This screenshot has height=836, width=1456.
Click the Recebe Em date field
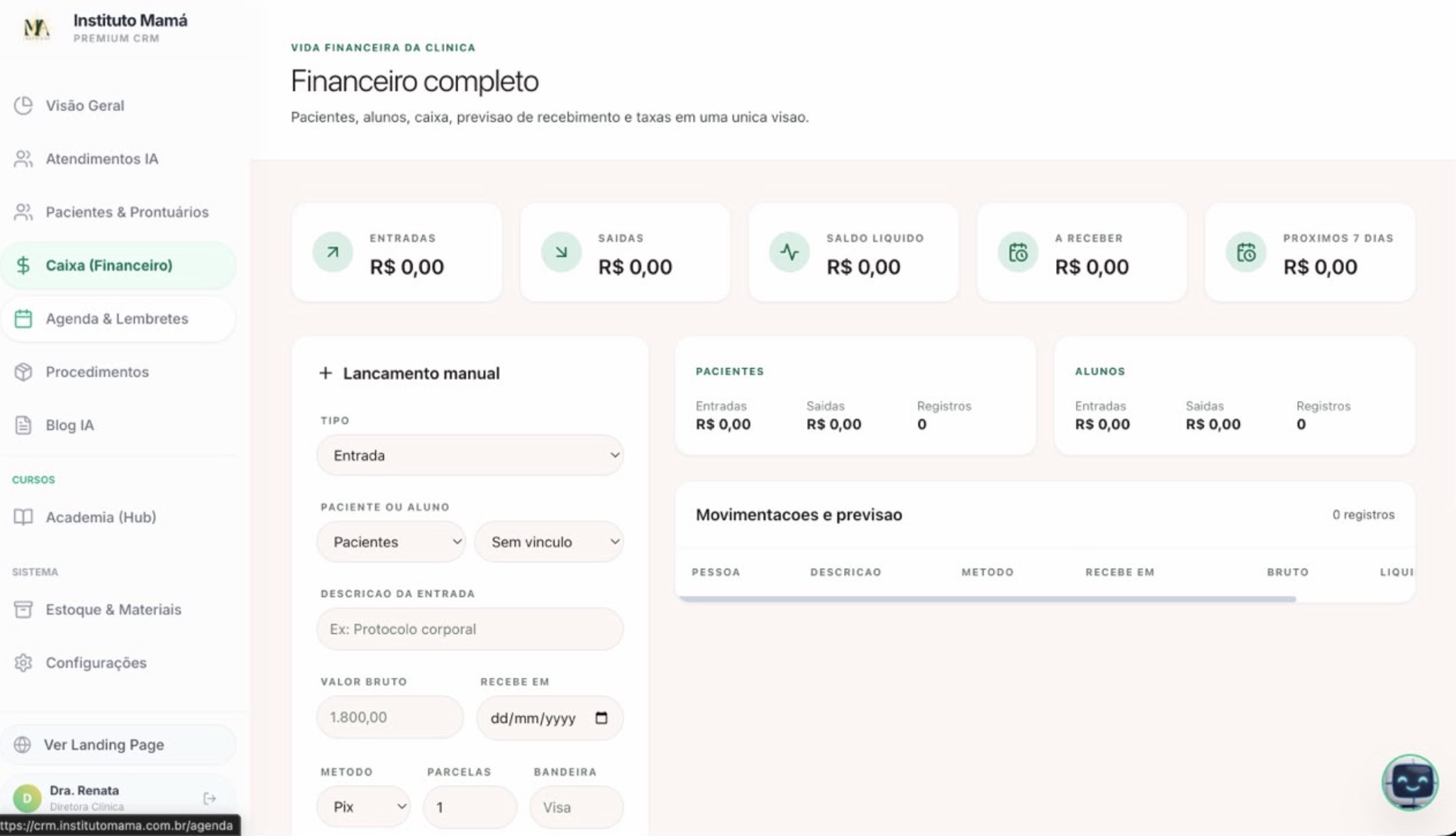(x=550, y=718)
